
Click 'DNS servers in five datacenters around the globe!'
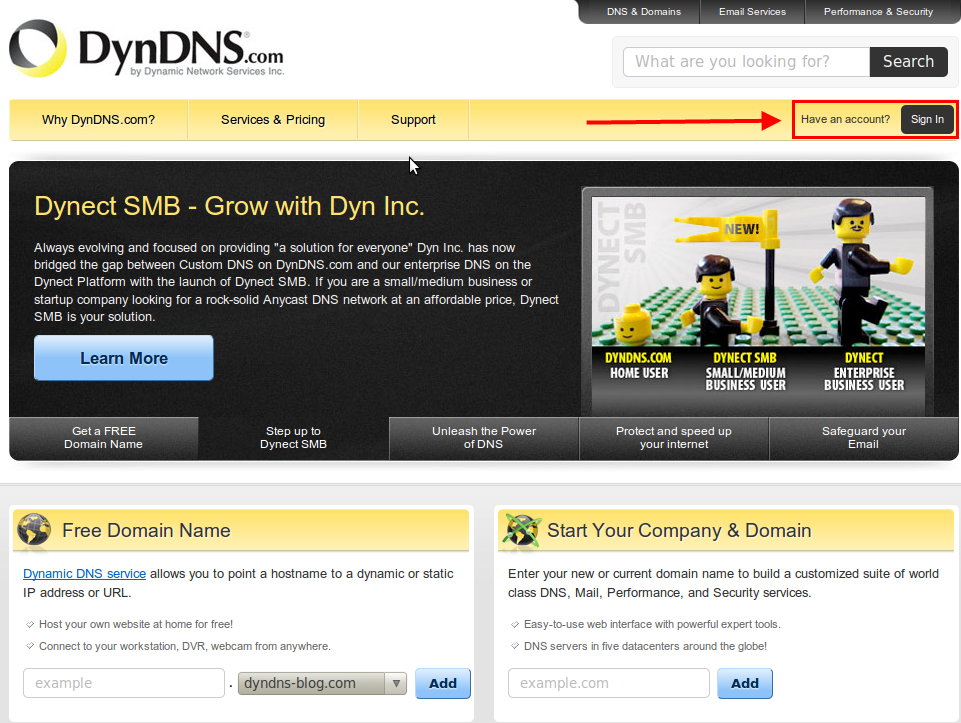[645, 646]
